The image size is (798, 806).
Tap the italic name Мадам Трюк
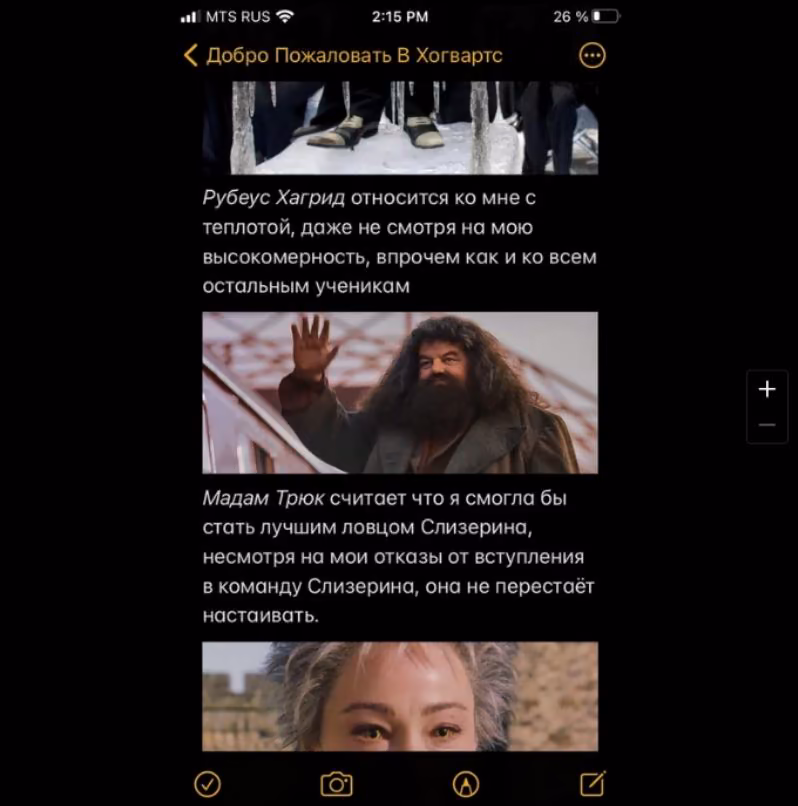[x=263, y=498]
